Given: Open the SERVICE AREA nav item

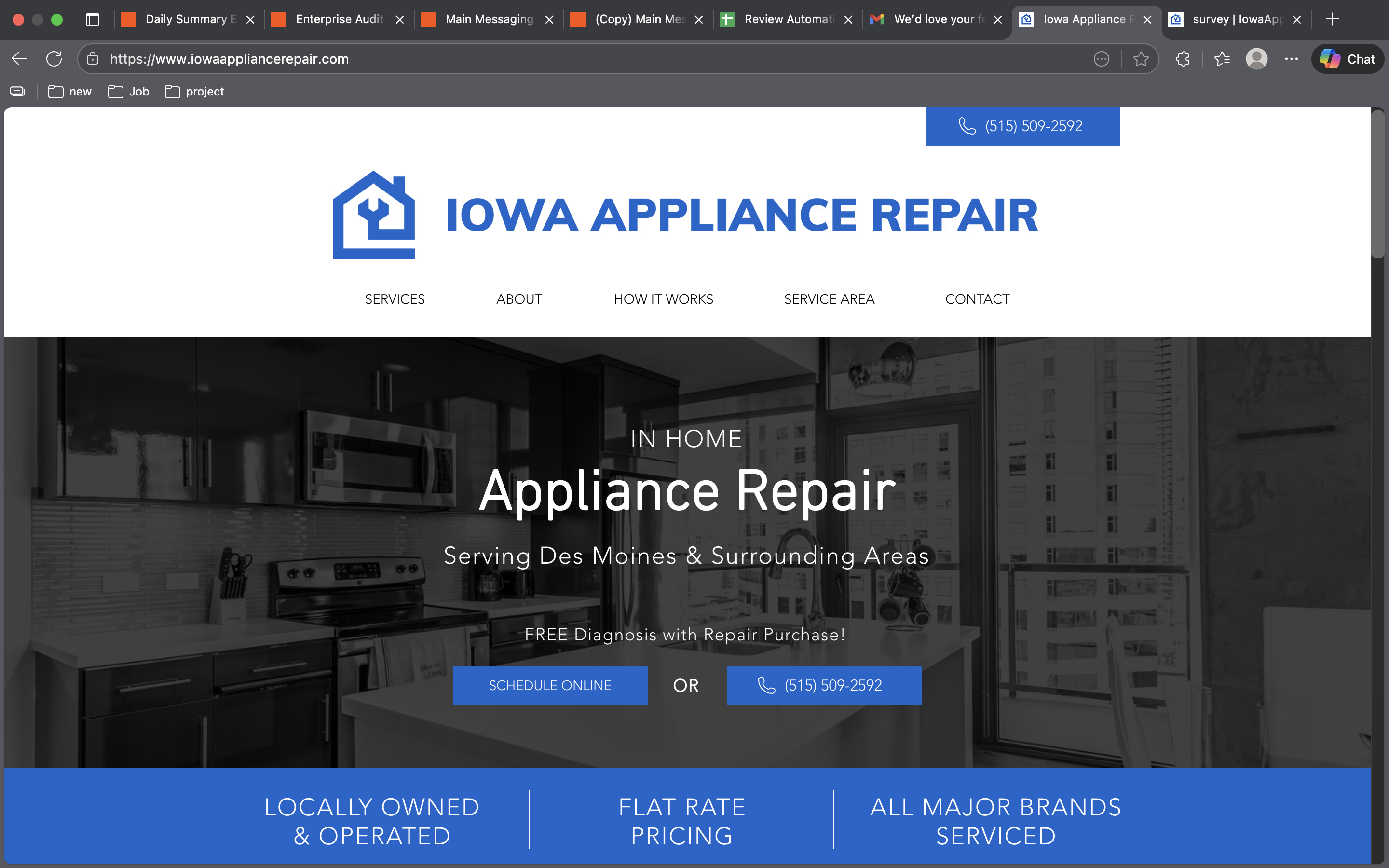Looking at the screenshot, I should click(829, 299).
